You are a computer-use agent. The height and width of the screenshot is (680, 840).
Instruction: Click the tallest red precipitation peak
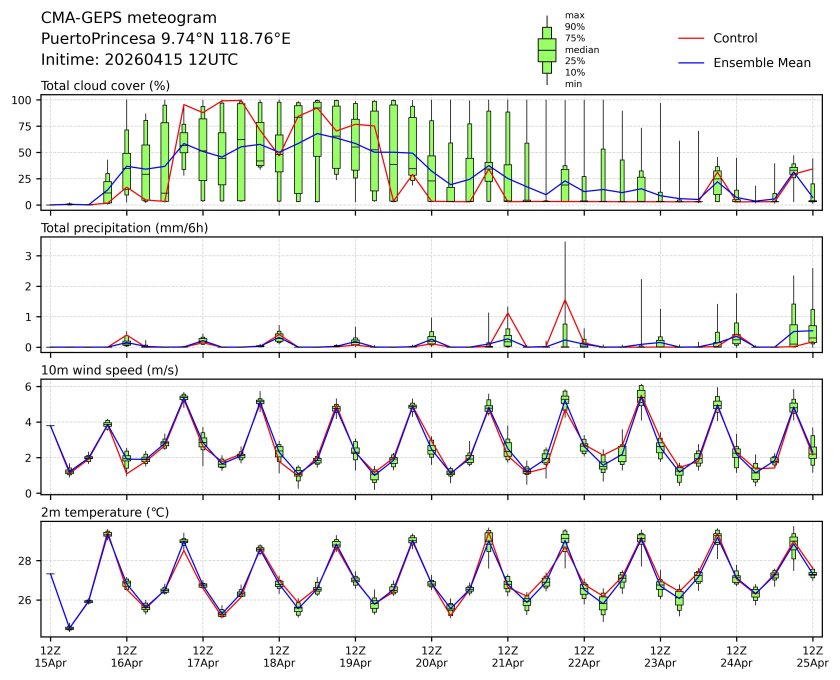(565, 300)
